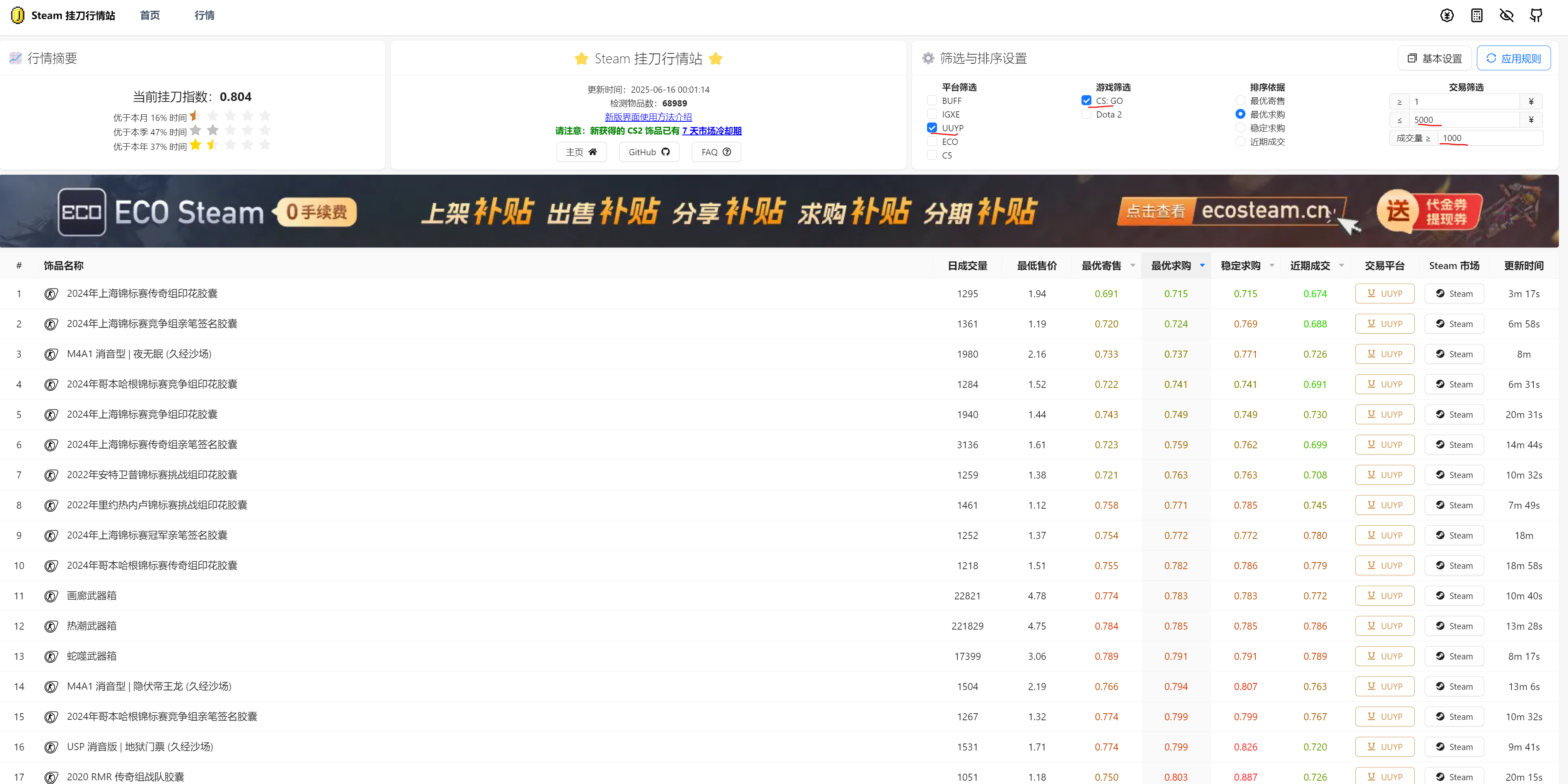
Task: Select 稳定求购 sort radio option
Action: pyautogui.click(x=1240, y=128)
